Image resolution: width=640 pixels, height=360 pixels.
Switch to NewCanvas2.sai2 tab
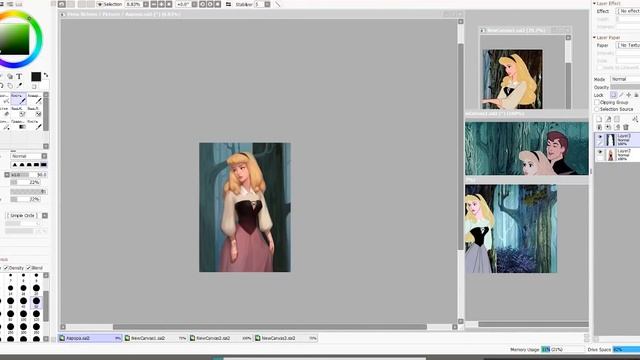[x=220, y=338]
